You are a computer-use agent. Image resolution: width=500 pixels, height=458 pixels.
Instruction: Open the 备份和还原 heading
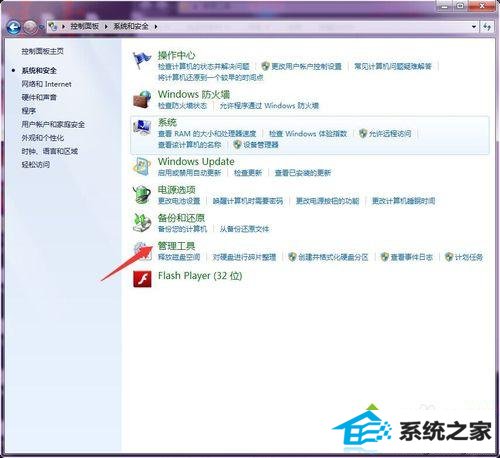point(181,218)
